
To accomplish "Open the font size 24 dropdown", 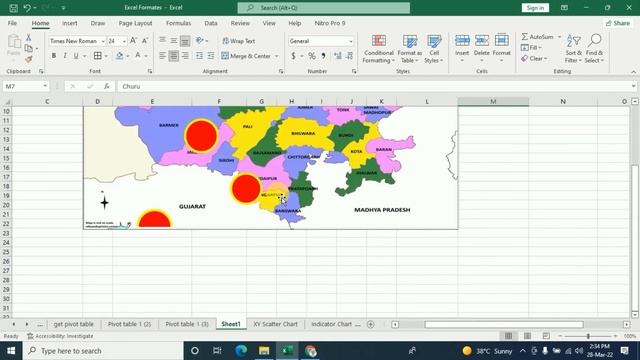I will coord(124,41).
